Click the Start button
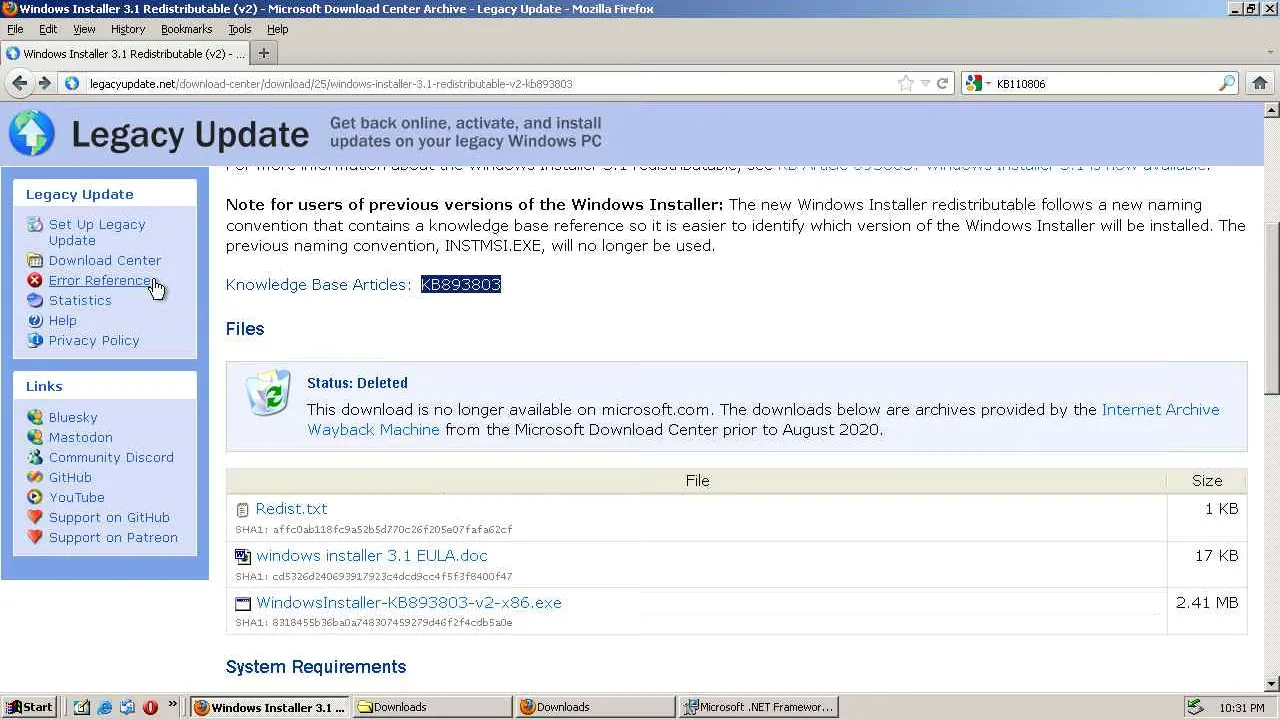Viewport: 1280px width, 720px height. [29, 707]
